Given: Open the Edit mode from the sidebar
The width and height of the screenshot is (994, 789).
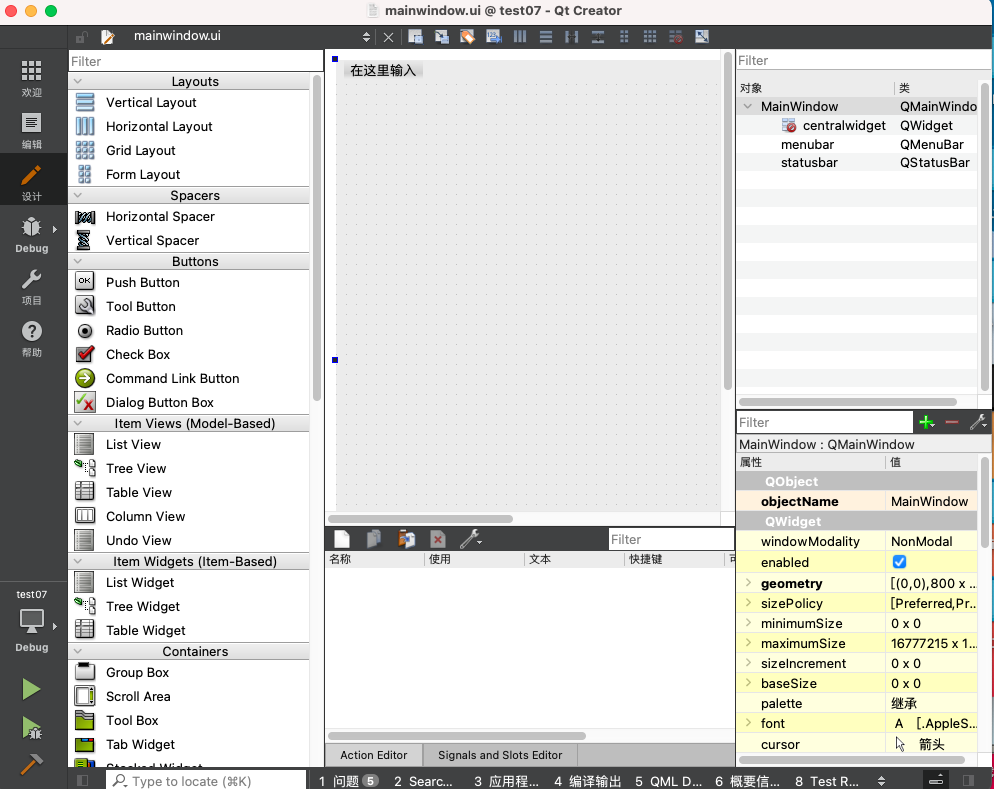Looking at the screenshot, I should (31, 131).
